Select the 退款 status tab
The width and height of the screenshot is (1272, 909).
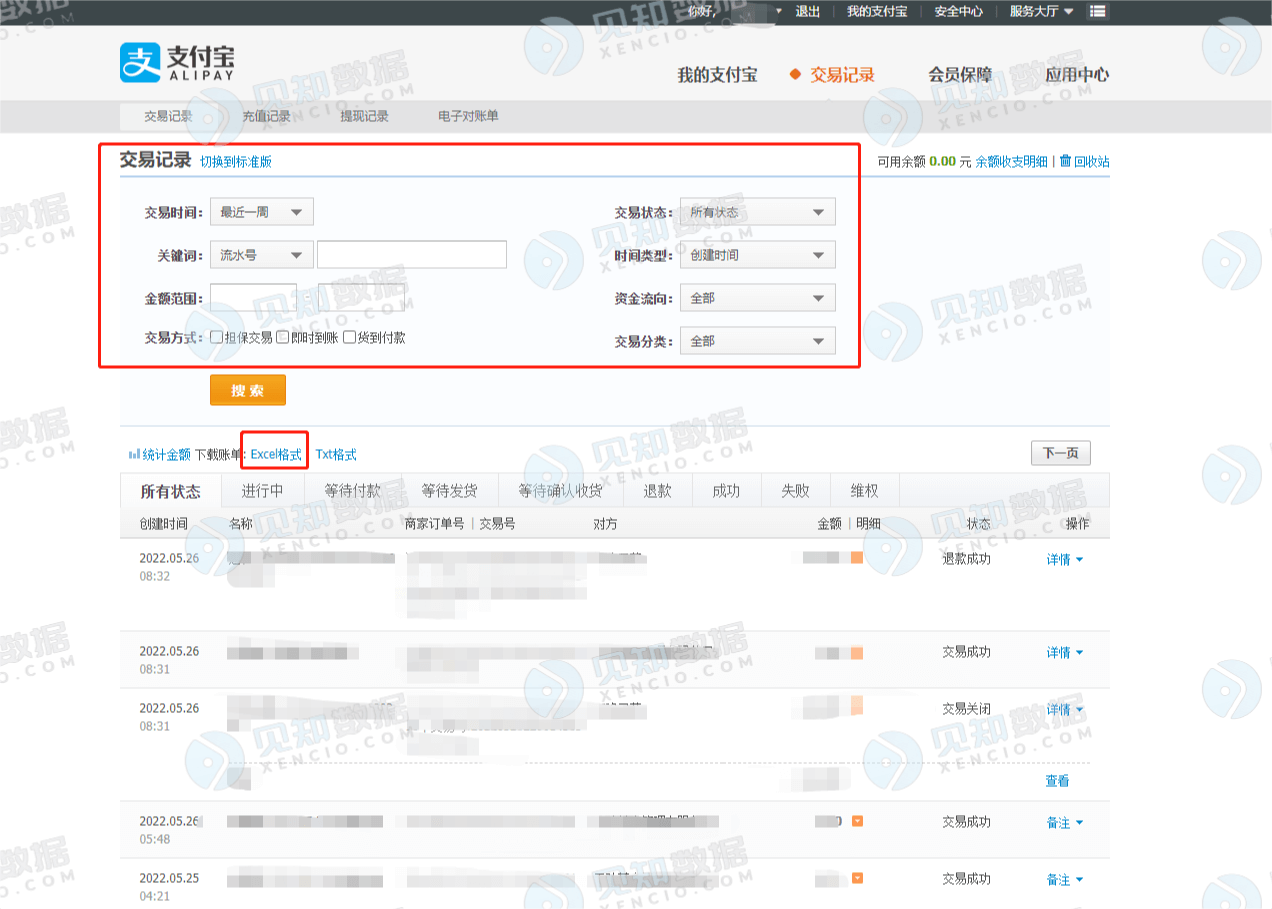[x=657, y=491]
